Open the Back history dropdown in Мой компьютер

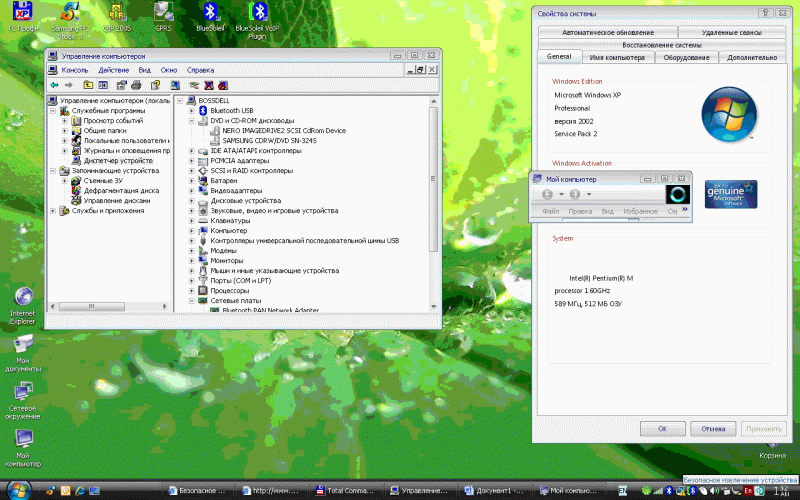point(561,194)
